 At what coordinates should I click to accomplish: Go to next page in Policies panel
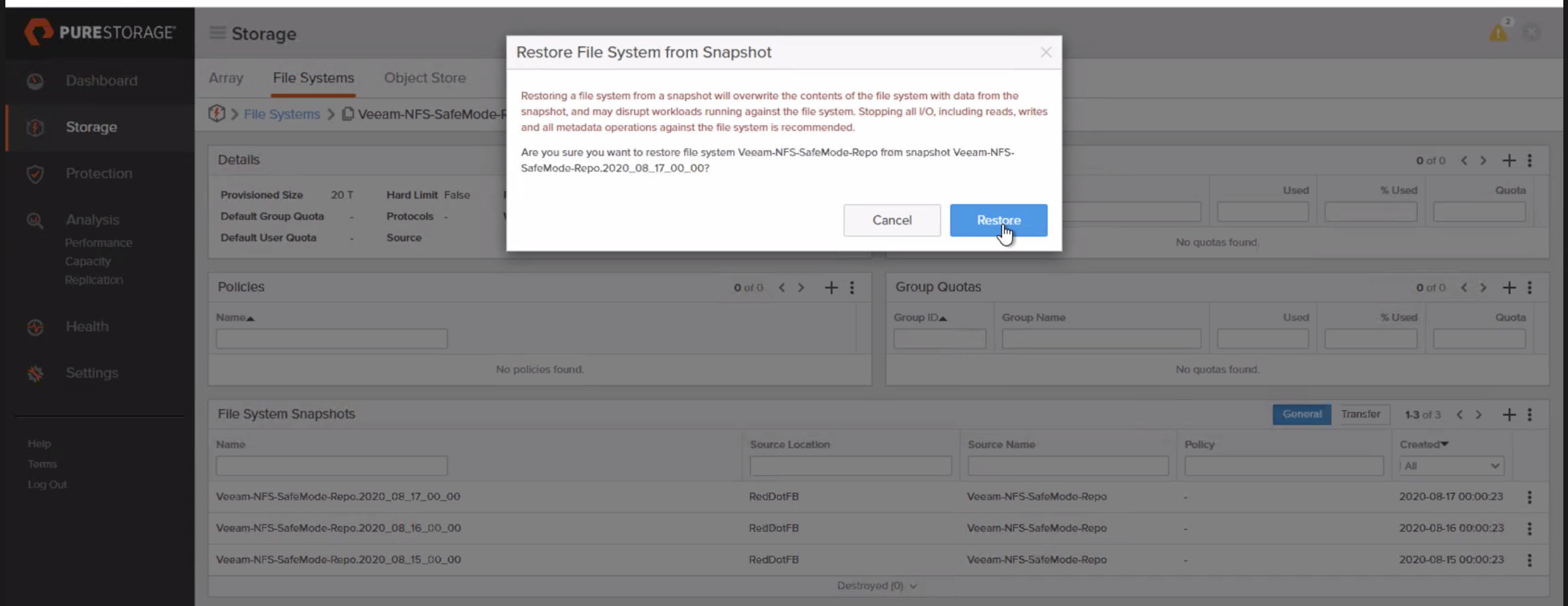(801, 288)
